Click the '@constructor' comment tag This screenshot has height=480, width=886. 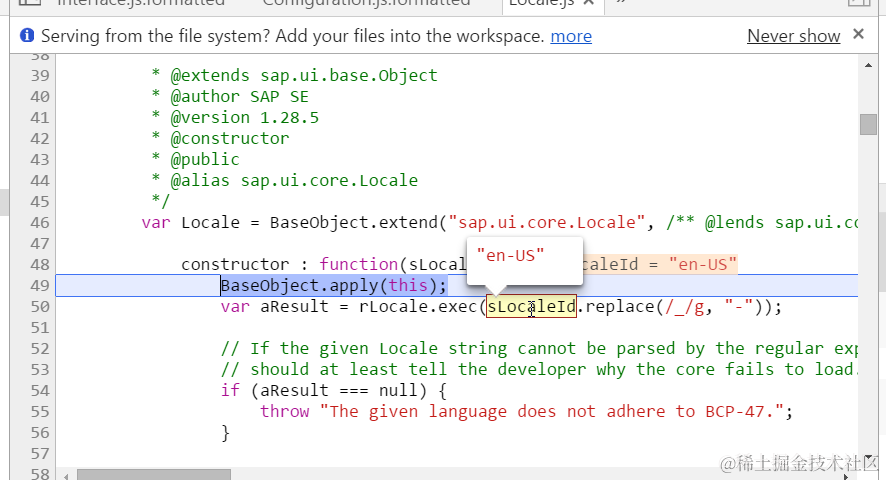point(230,139)
